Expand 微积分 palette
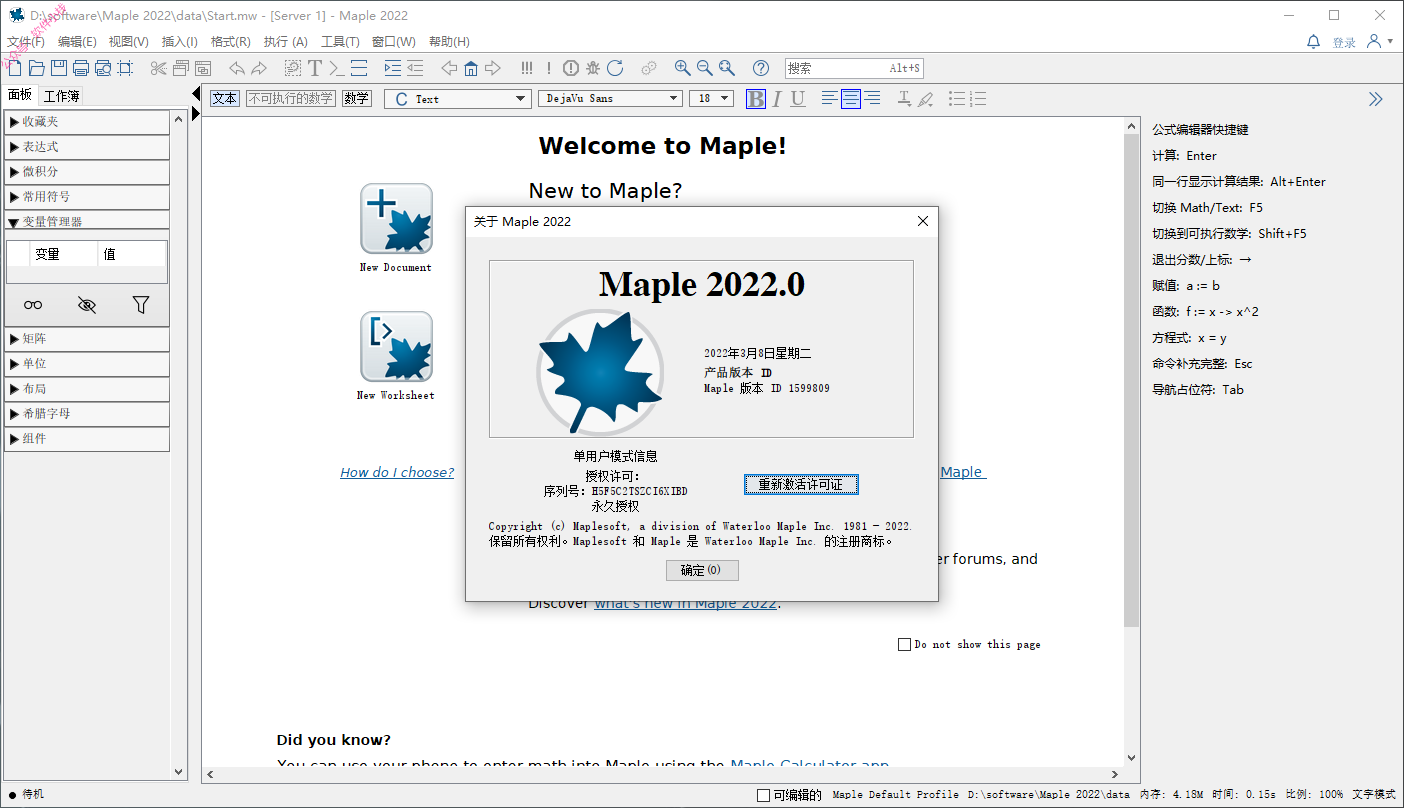This screenshot has height=808, width=1404. click(87, 172)
